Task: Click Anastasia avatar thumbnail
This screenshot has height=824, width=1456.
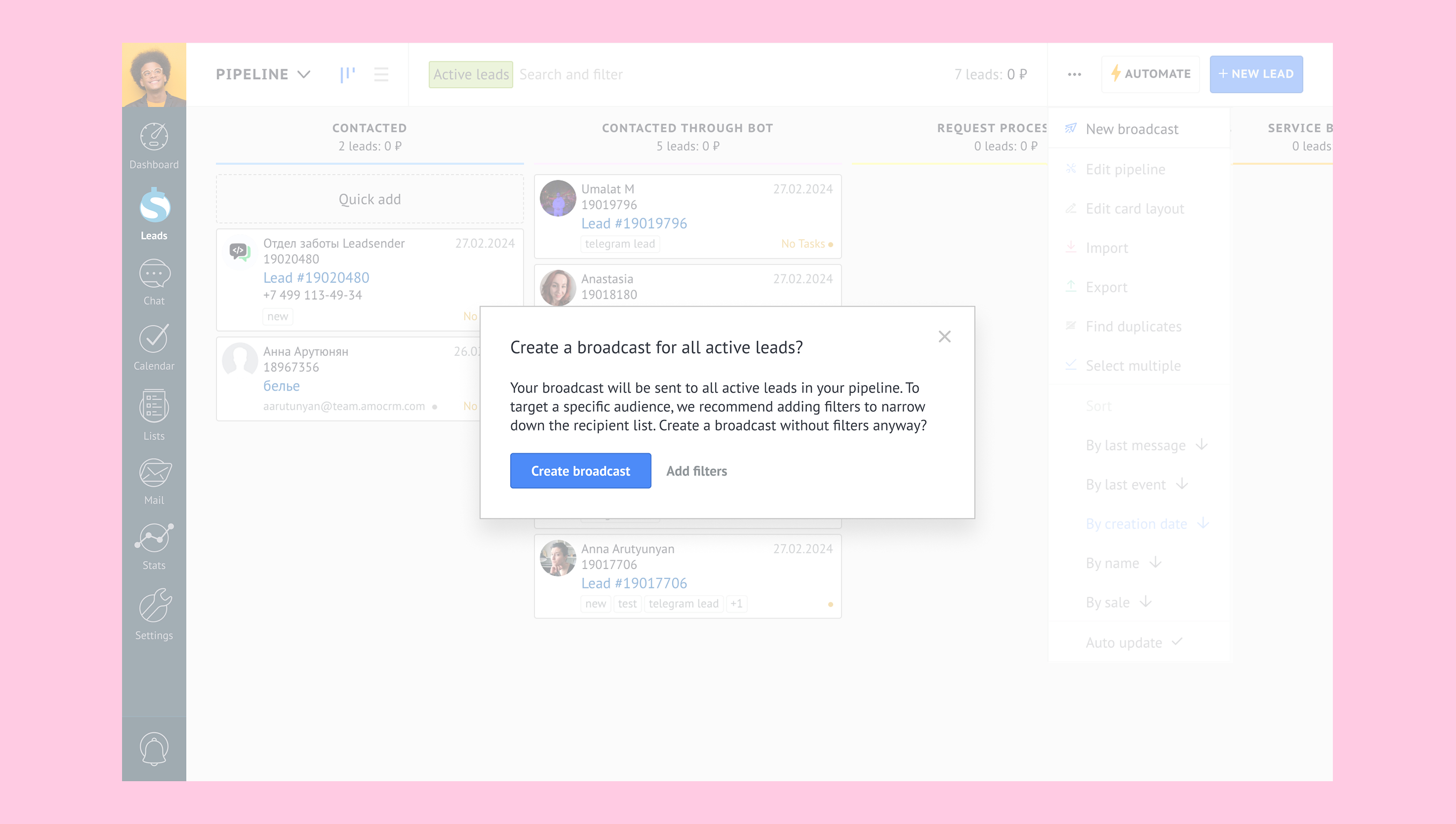Action: [x=558, y=287]
